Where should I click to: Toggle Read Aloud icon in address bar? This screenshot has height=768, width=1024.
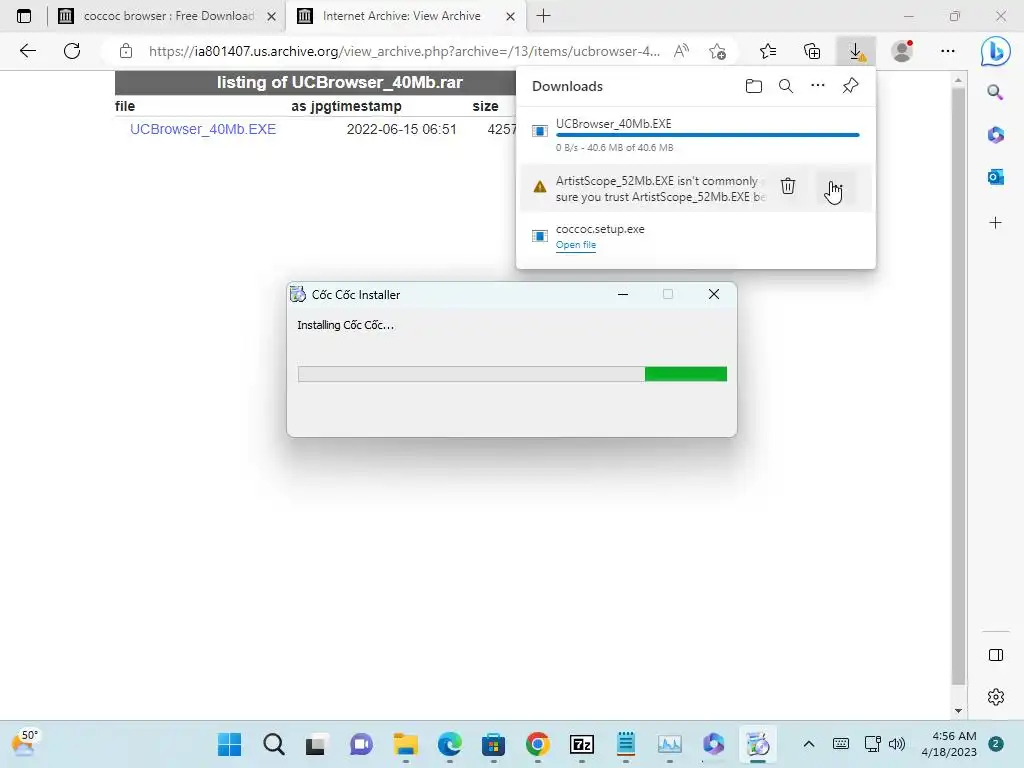coord(681,51)
